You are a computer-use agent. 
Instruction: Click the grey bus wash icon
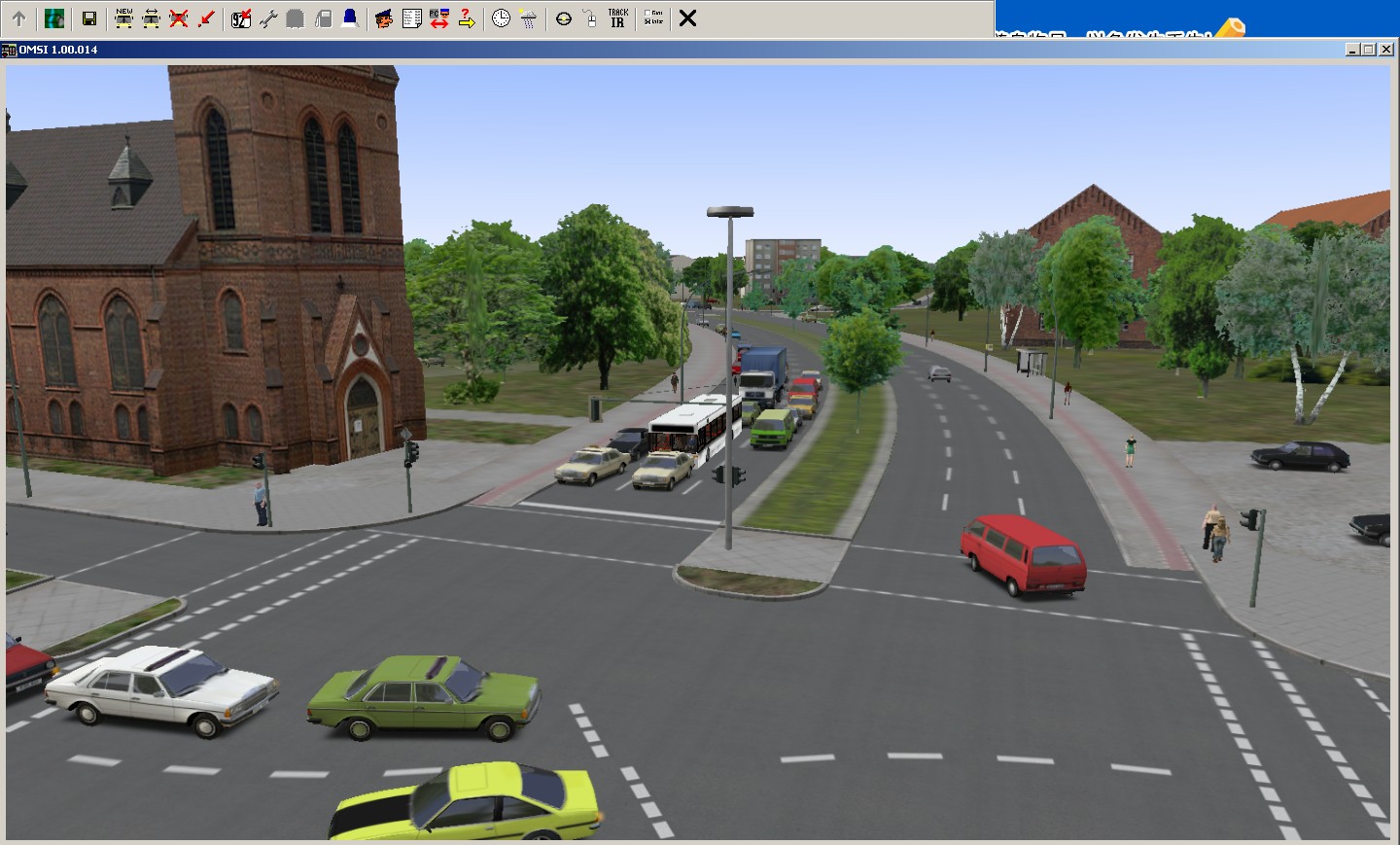pos(296,18)
